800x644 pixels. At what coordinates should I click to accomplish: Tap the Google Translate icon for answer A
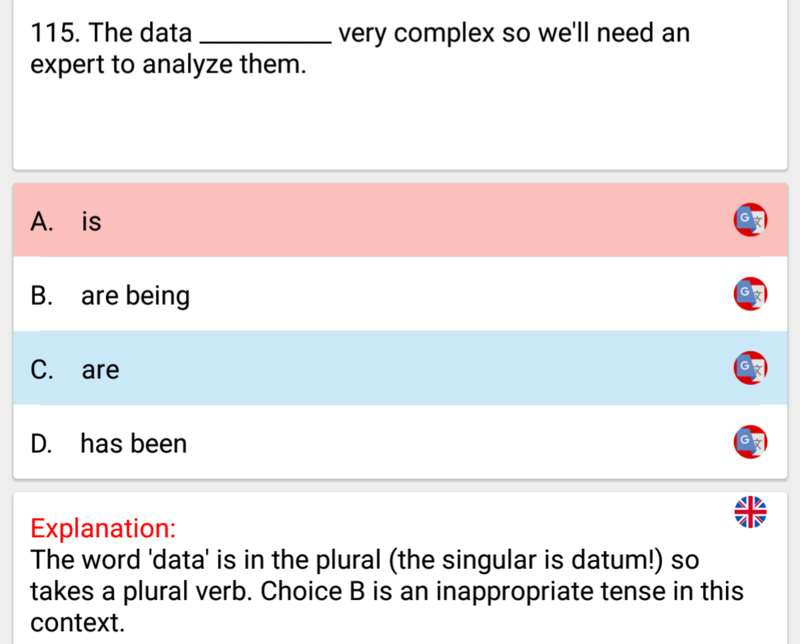click(x=751, y=220)
